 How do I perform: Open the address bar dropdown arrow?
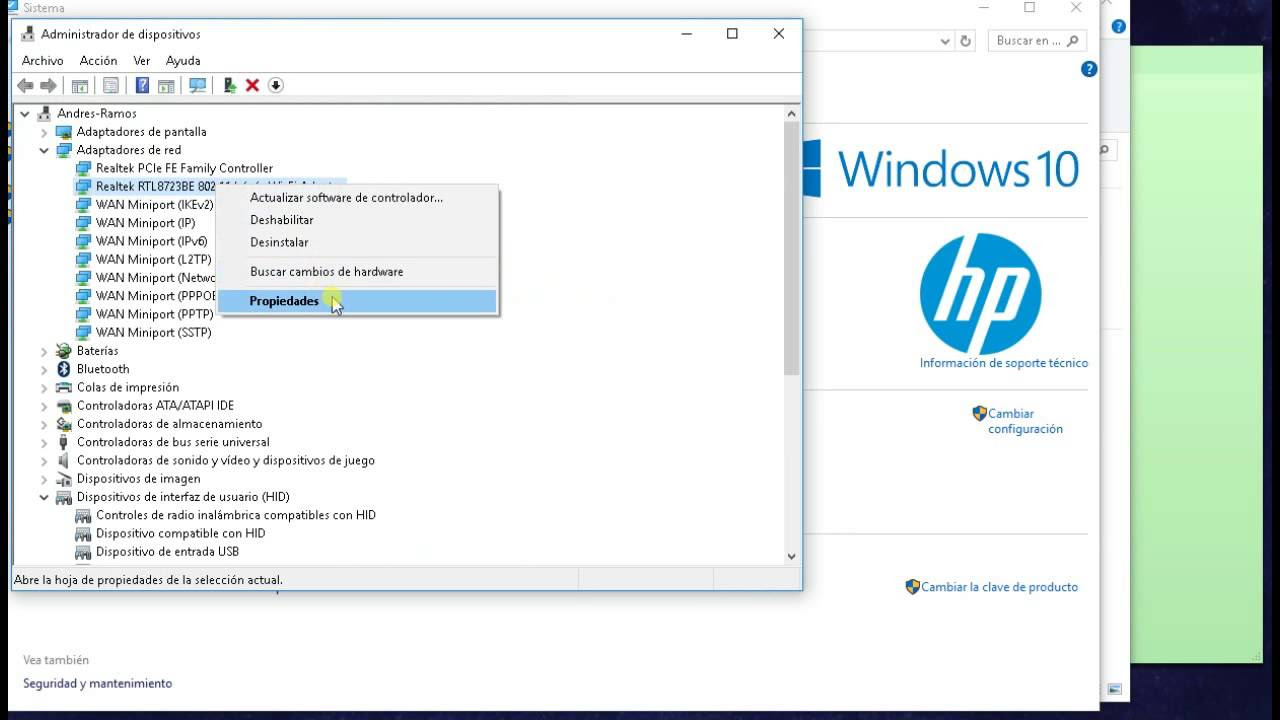tap(945, 41)
